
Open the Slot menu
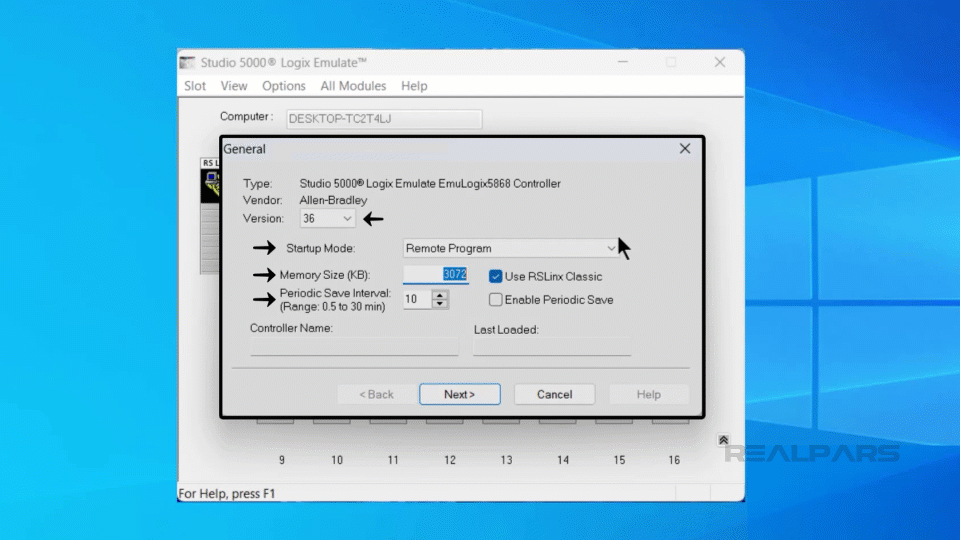[195, 86]
